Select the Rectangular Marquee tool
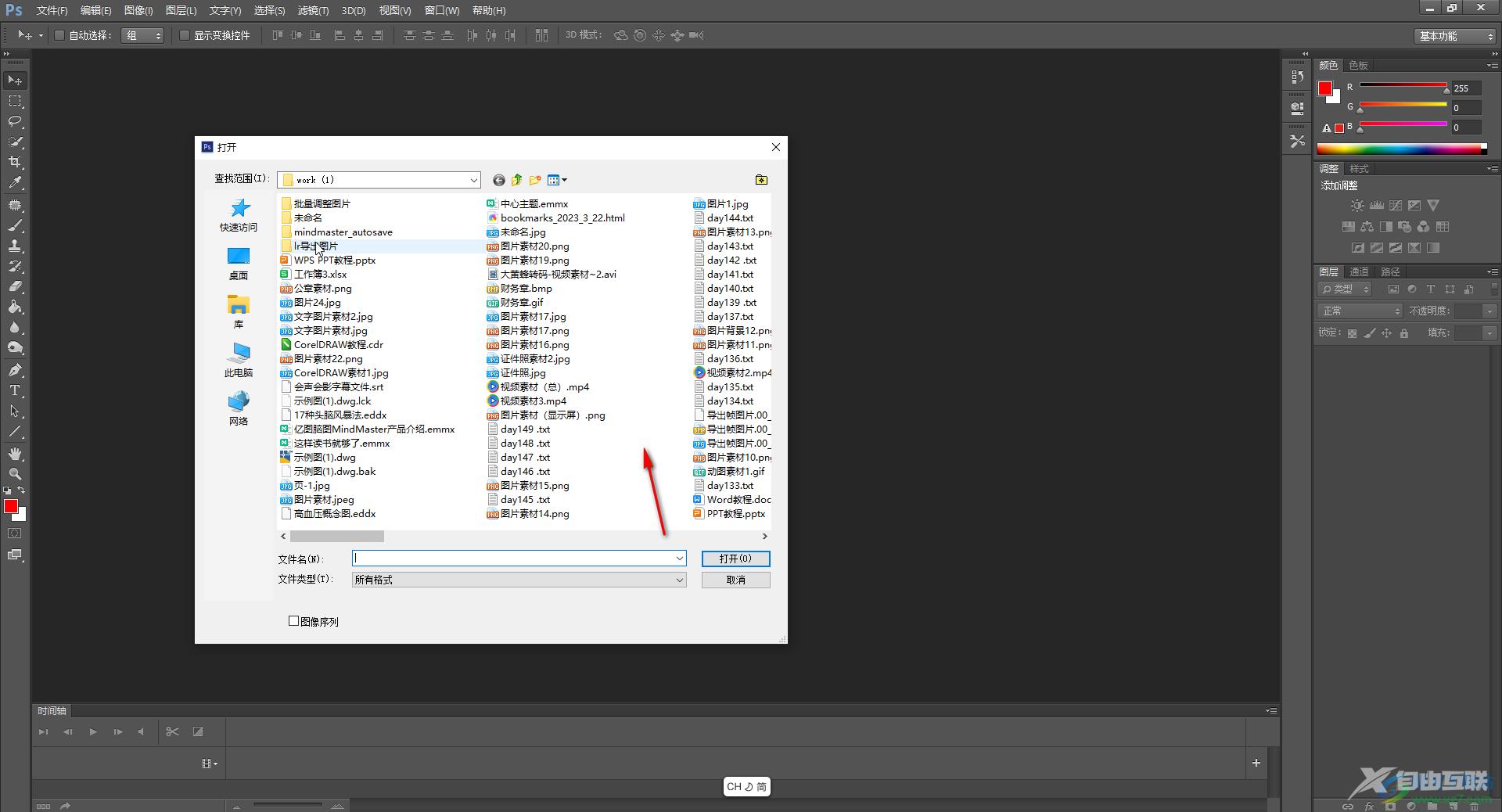The width and height of the screenshot is (1502, 812). (x=15, y=101)
